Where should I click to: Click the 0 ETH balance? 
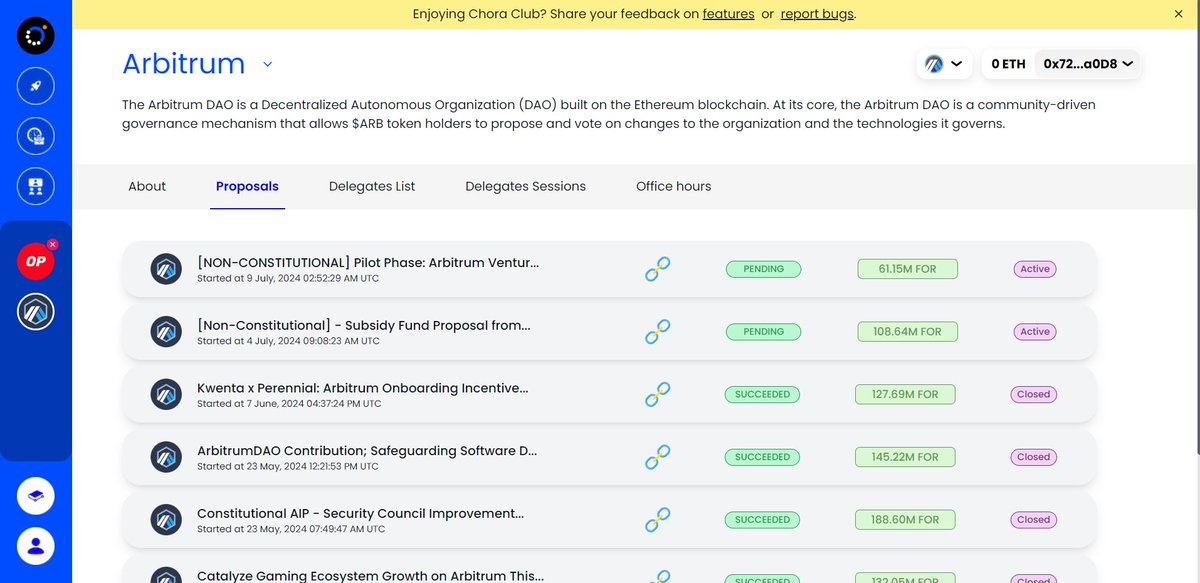click(1008, 64)
